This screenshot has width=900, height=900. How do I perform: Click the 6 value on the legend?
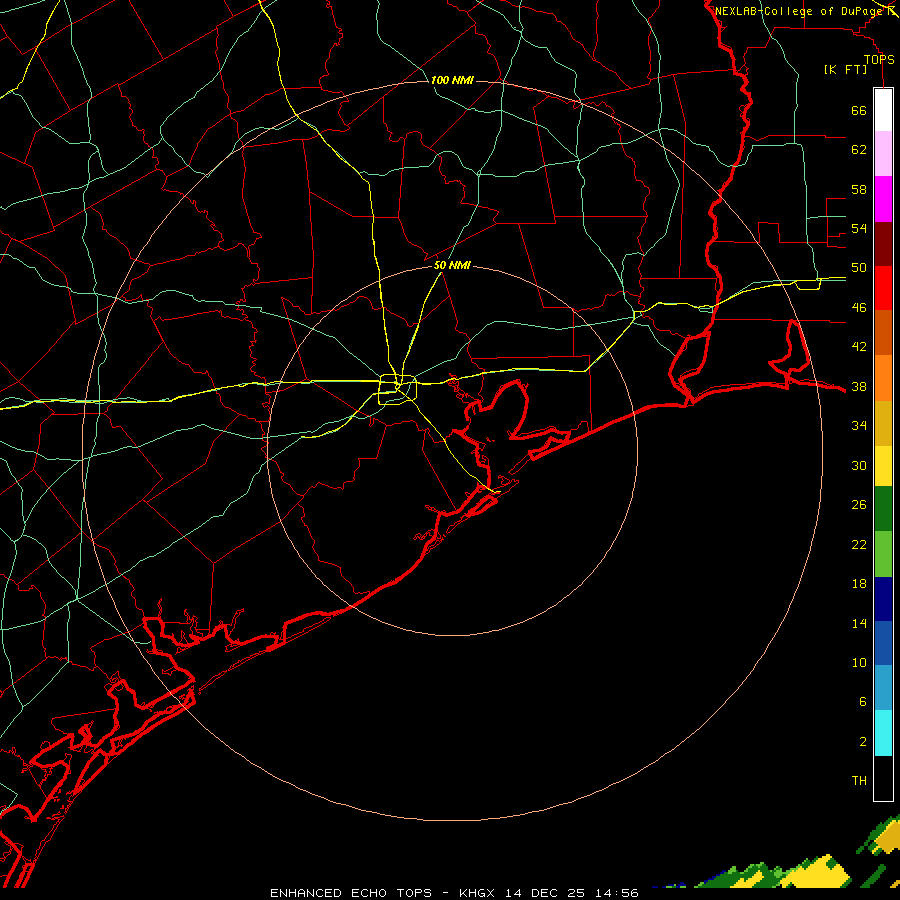[863, 702]
